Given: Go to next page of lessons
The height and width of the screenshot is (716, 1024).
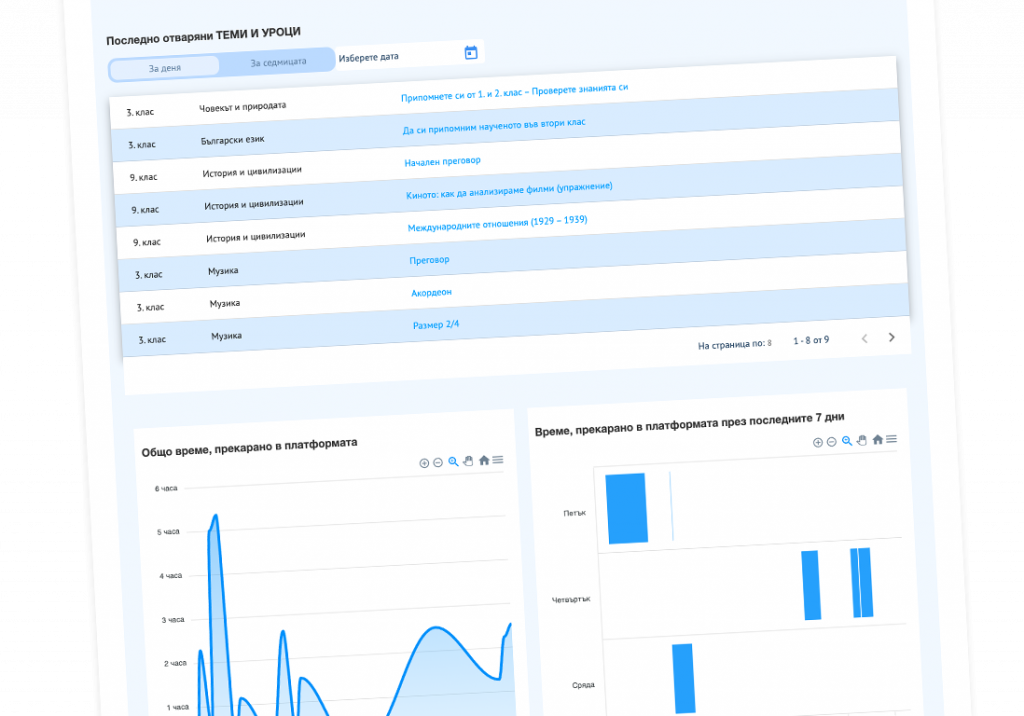Looking at the screenshot, I should click(x=891, y=337).
